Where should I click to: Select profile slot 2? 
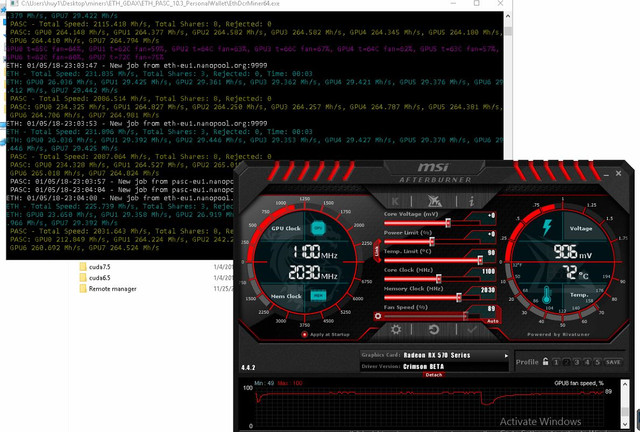pyautogui.click(x=566, y=362)
